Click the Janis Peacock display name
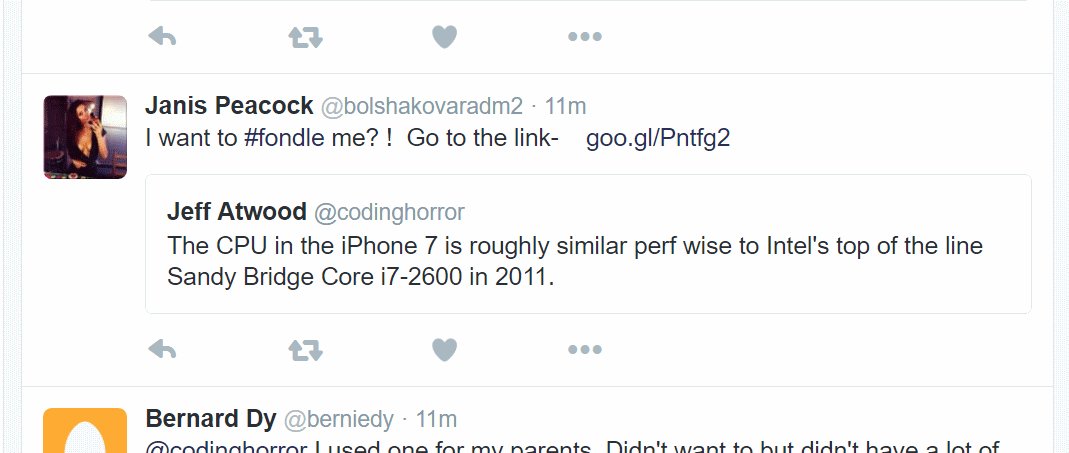Image resolution: width=1069 pixels, height=453 pixels. click(x=229, y=106)
